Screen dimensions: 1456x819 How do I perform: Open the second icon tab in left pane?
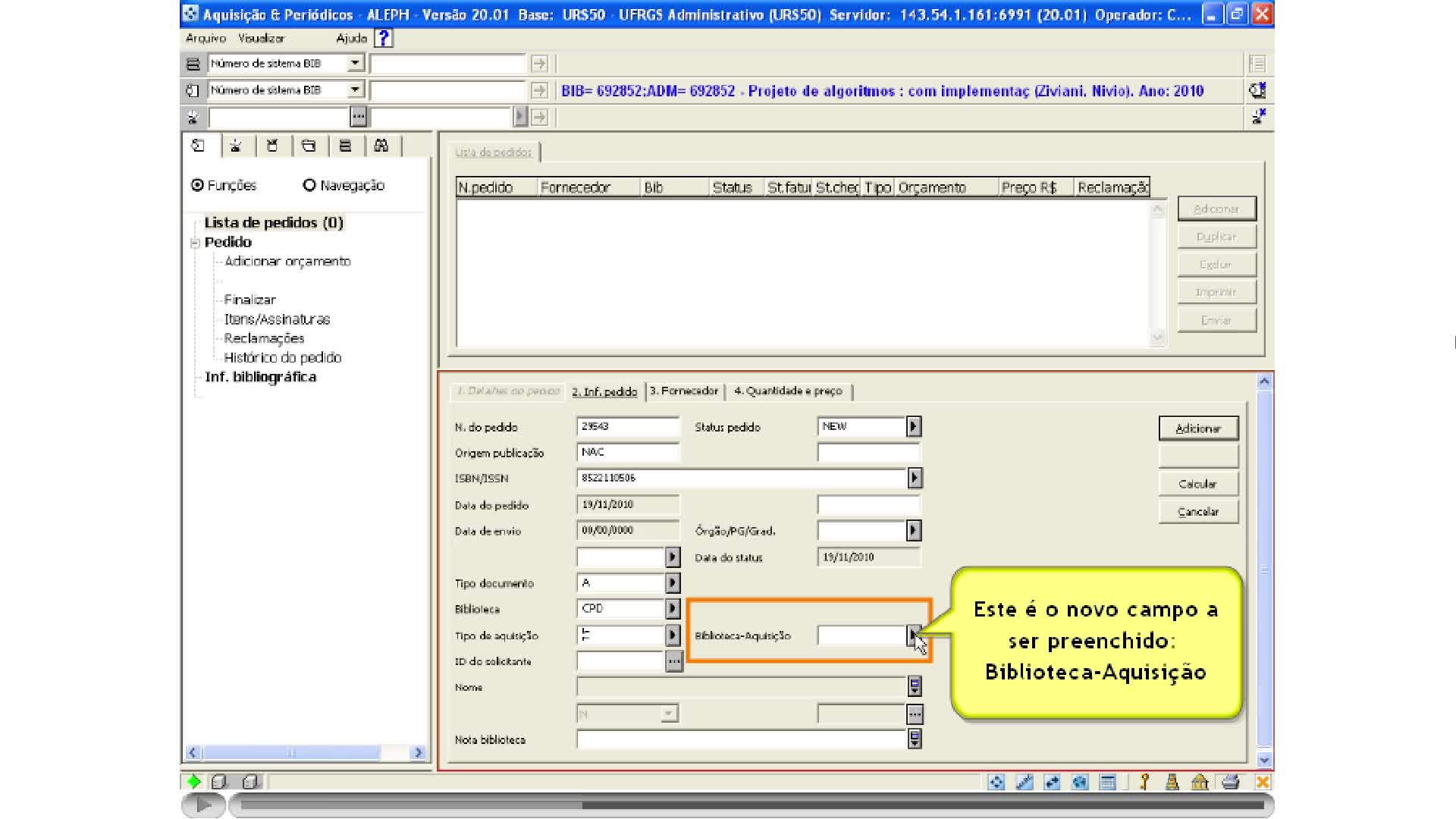pyautogui.click(x=236, y=146)
